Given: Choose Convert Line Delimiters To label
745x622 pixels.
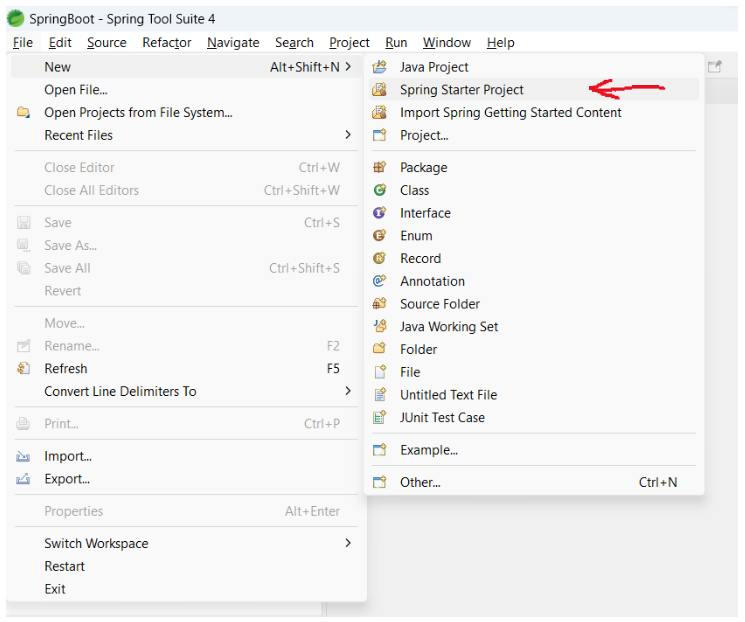Looking at the screenshot, I should (x=120, y=392).
